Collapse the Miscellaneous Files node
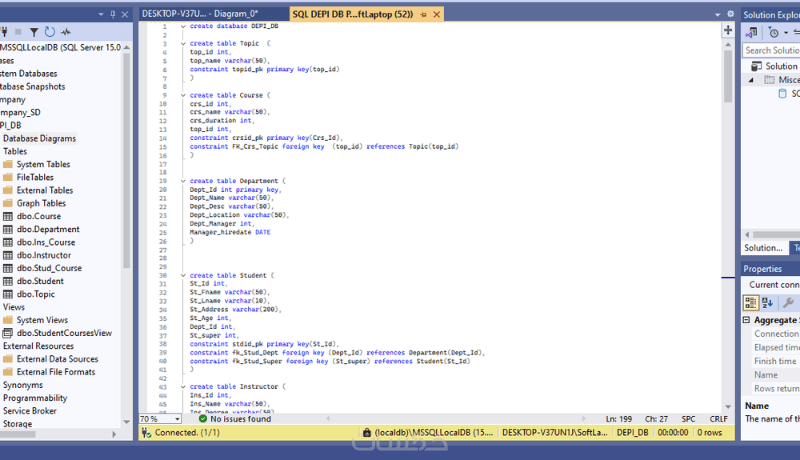Image resolution: width=800 pixels, height=460 pixels. (x=751, y=80)
